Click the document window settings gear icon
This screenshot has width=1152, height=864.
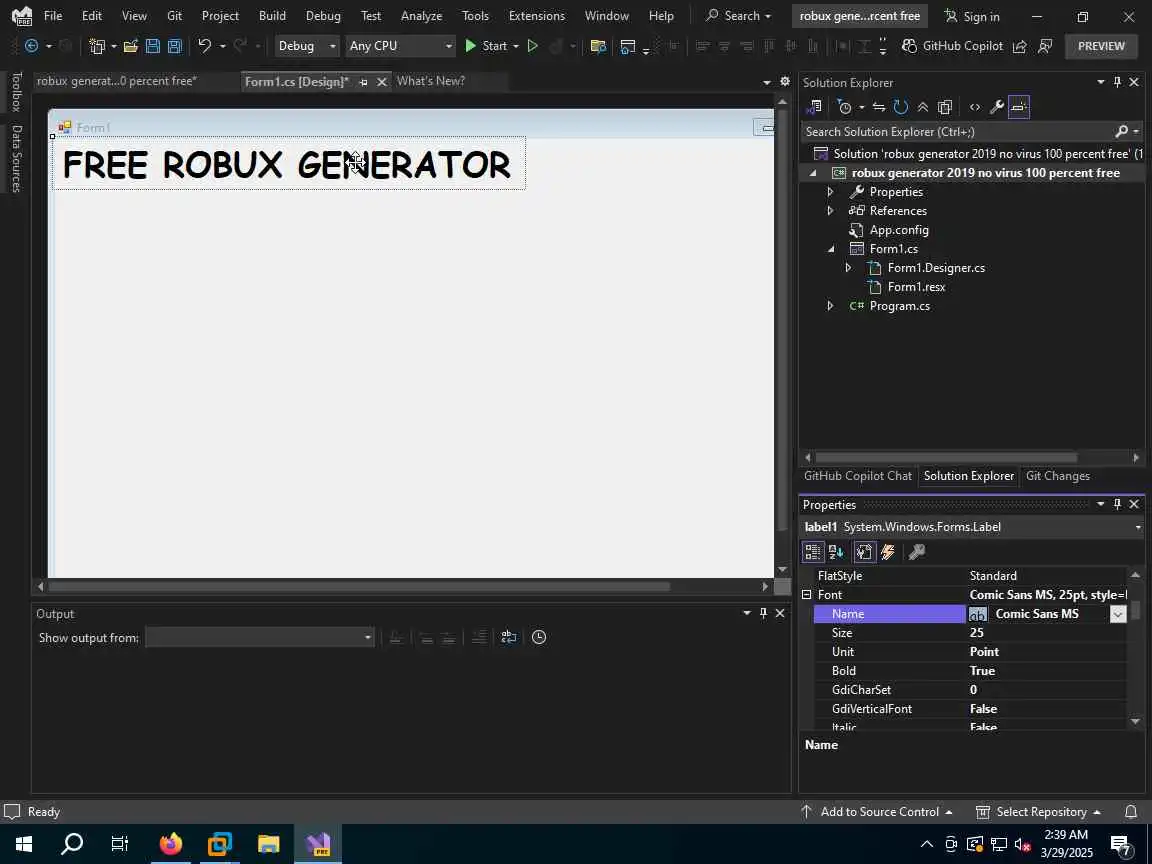[x=785, y=82]
